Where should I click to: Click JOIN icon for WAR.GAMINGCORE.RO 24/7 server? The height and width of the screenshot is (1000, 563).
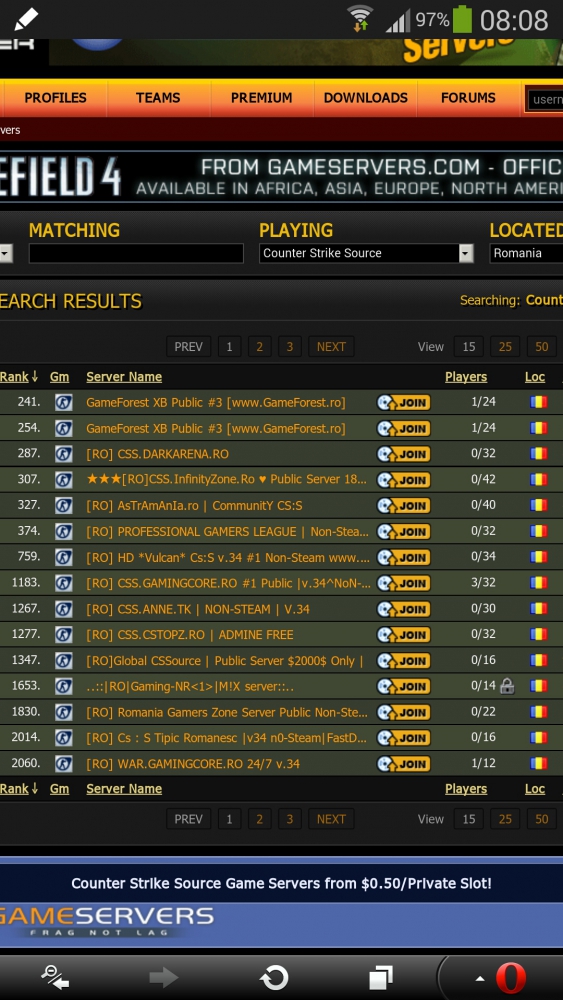(404, 763)
